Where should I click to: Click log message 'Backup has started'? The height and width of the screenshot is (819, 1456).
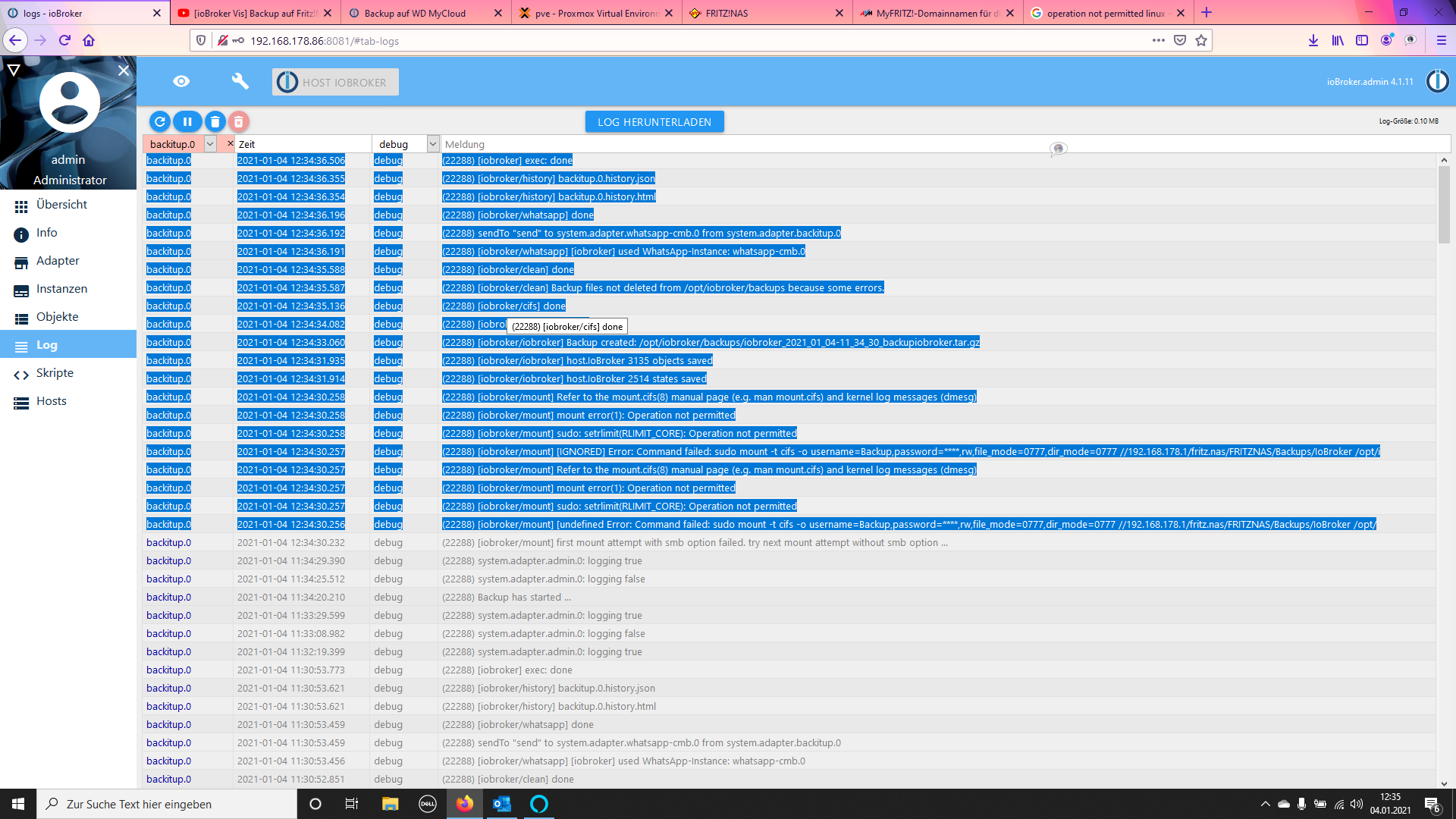pyautogui.click(x=507, y=598)
